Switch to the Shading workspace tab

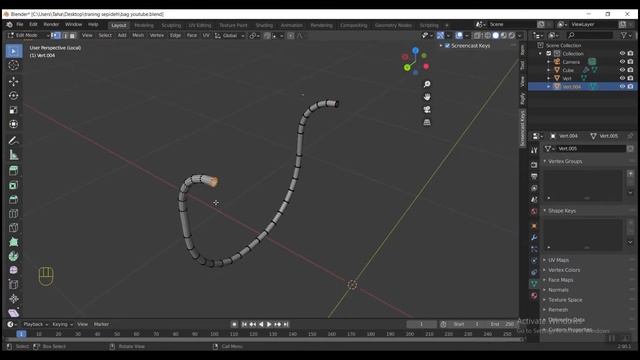pyautogui.click(x=264, y=25)
